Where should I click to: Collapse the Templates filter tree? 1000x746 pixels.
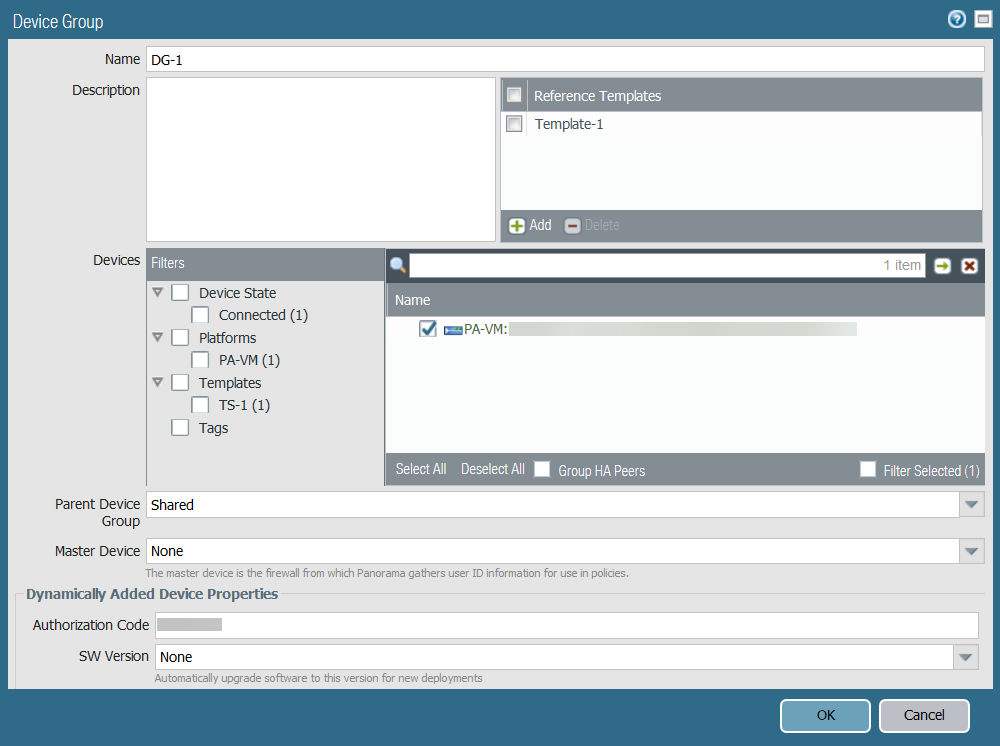[158, 382]
